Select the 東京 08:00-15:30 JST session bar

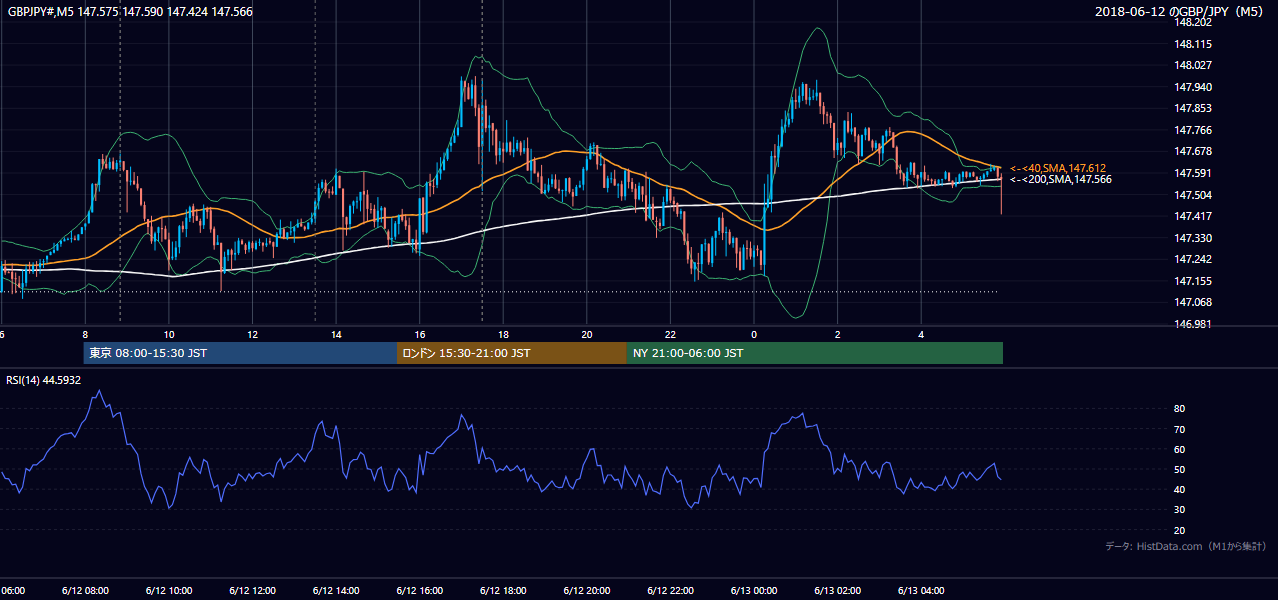(240, 353)
